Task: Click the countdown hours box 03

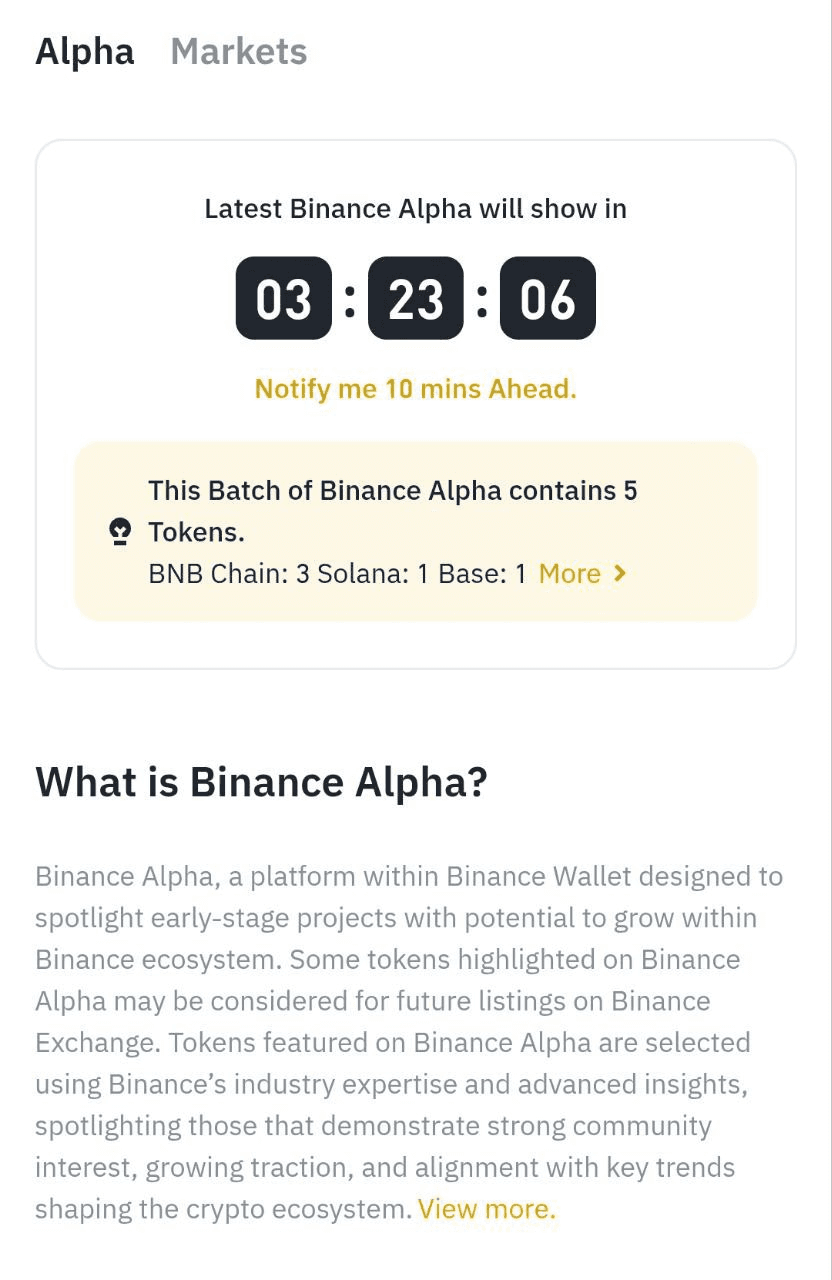Action: pyautogui.click(x=284, y=298)
